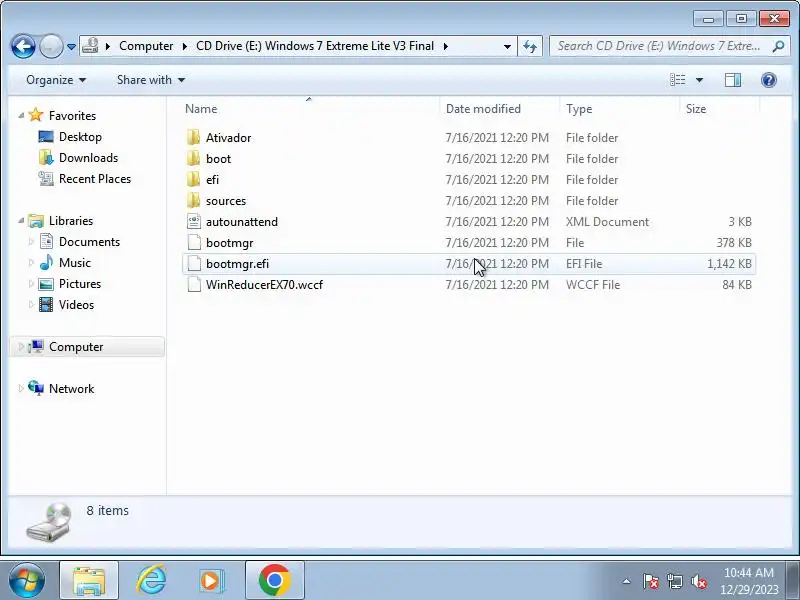Screen dimensions: 800x600
Task: Select the Documents library
Action: click(x=89, y=242)
